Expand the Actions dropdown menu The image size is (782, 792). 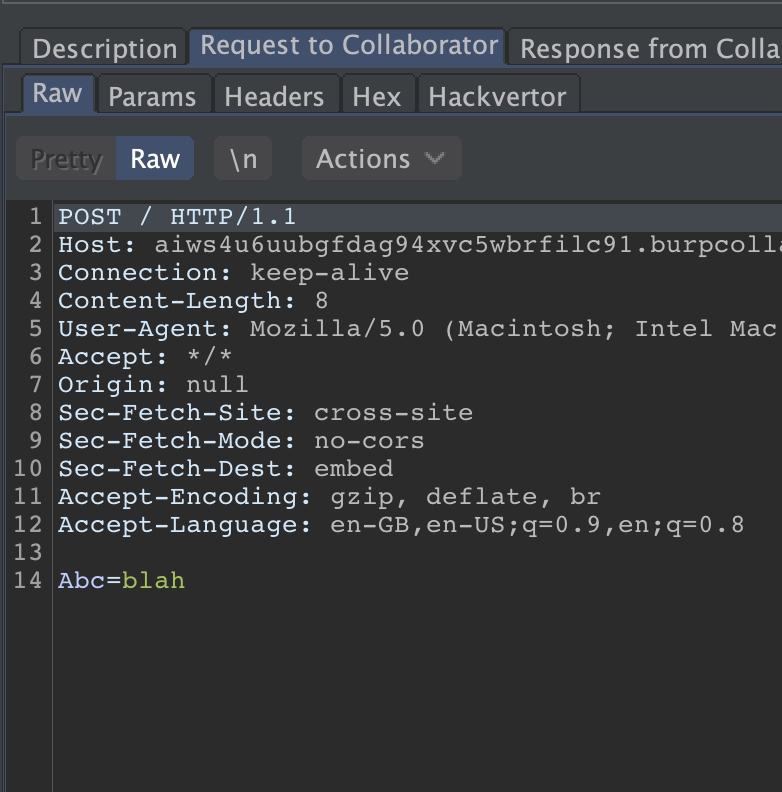(x=380, y=159)
